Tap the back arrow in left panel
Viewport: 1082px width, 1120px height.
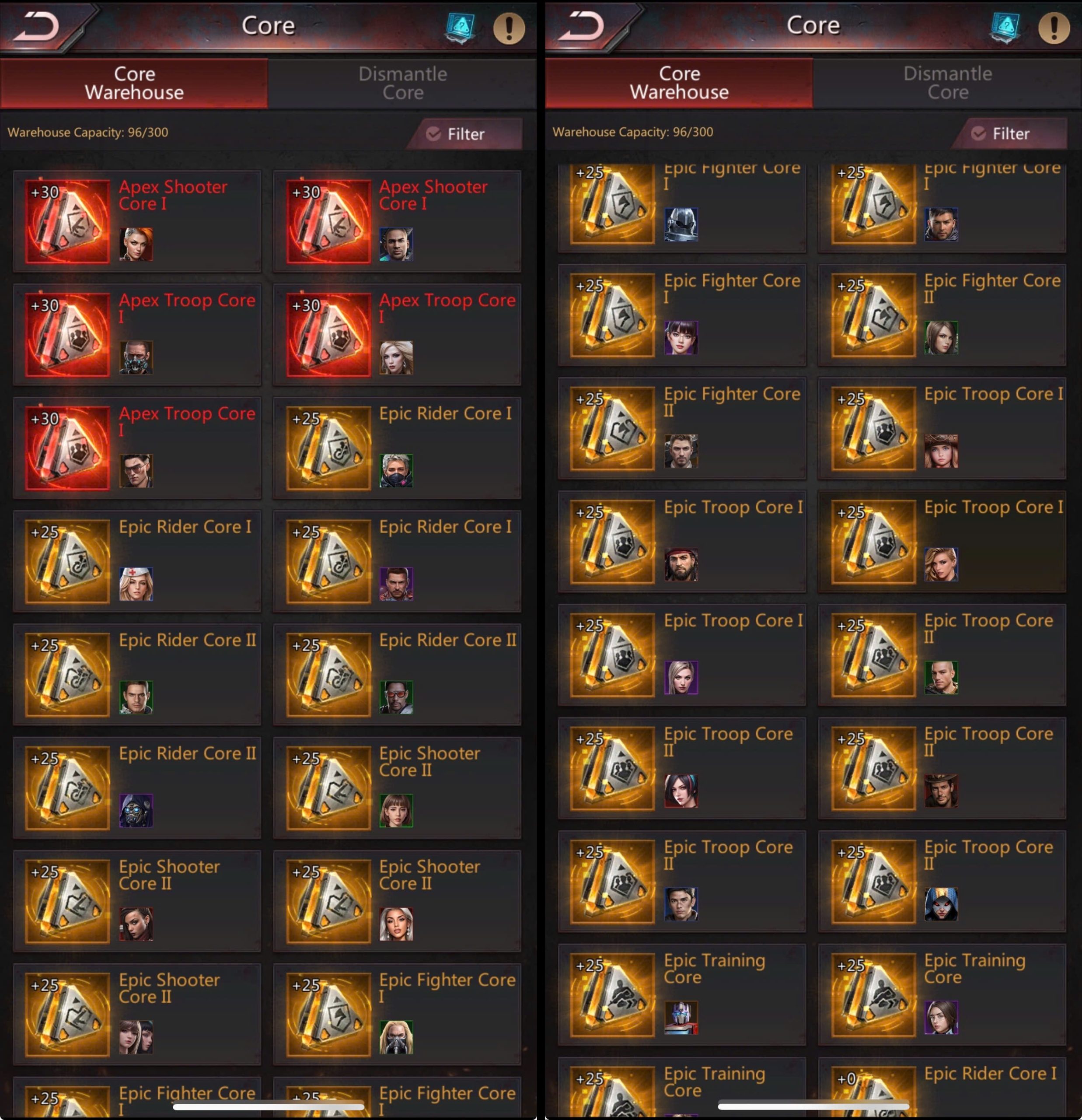coord(37,27)
